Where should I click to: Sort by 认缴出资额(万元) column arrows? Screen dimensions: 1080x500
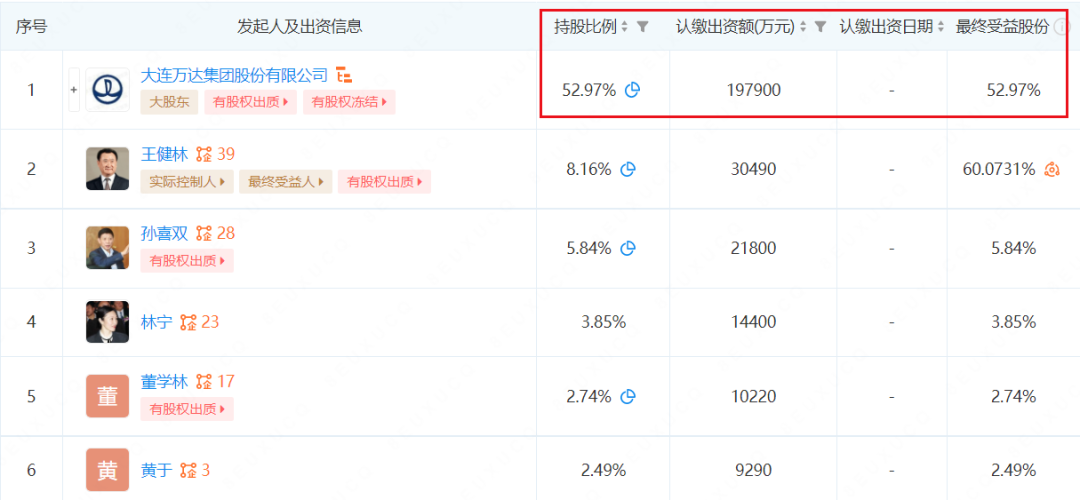pos(802,27)
